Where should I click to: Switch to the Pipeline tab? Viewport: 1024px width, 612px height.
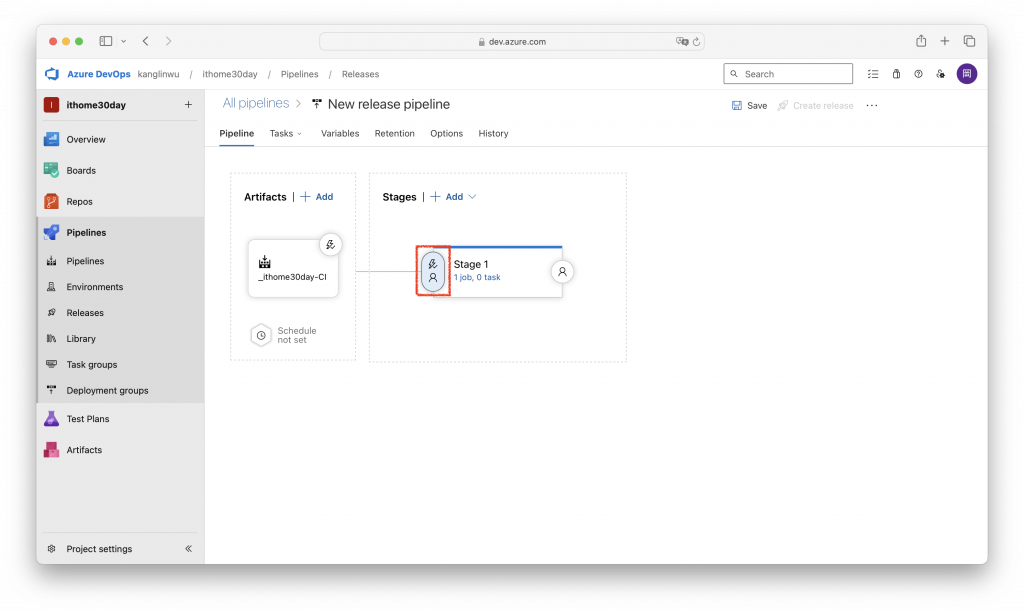[x=236, y=133]
